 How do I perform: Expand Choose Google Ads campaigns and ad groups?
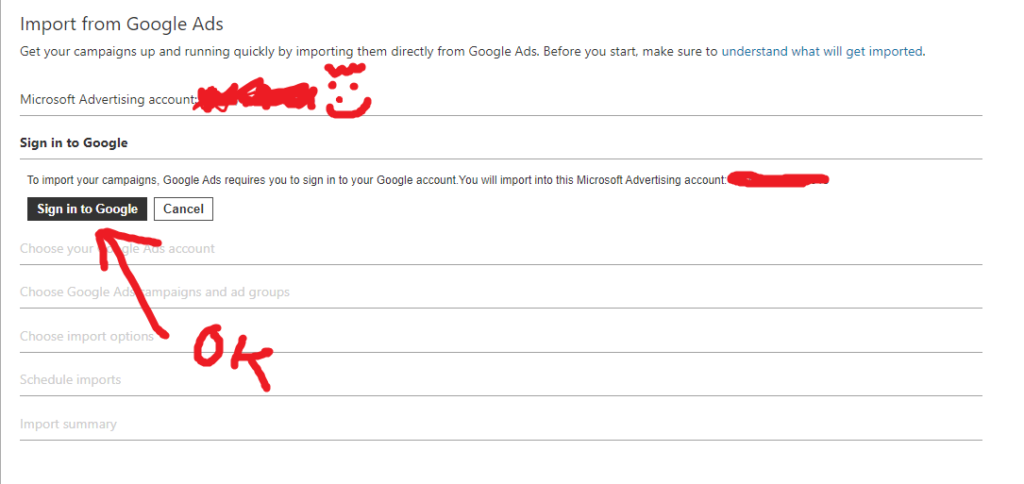click(155, 292)
